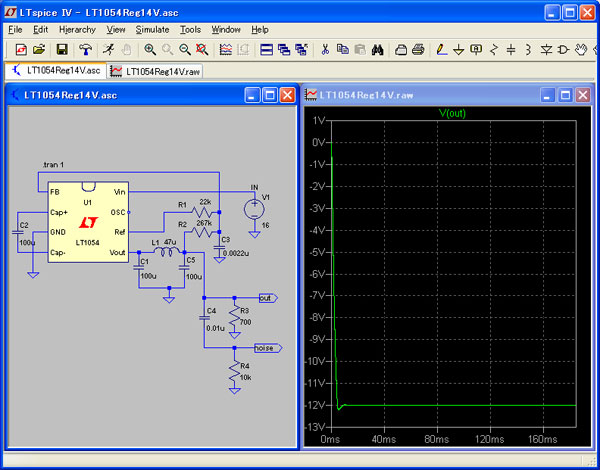The width and height of the screenshot is (600, 470).
Task: Close all windows toolbar icon
Action: [302, 49]
